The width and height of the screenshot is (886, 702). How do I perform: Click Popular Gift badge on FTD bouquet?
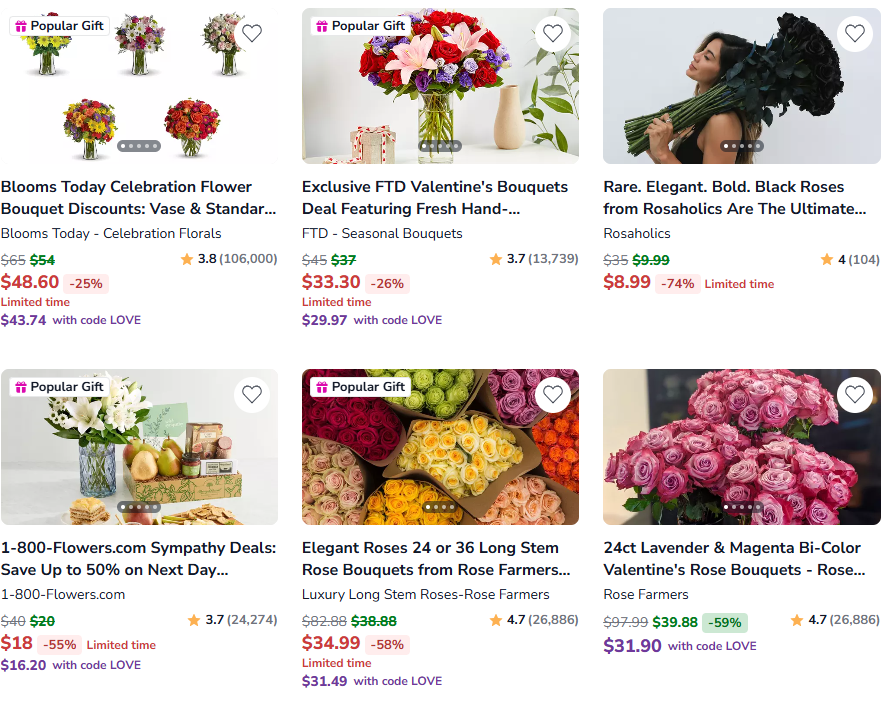coord(360,26)
